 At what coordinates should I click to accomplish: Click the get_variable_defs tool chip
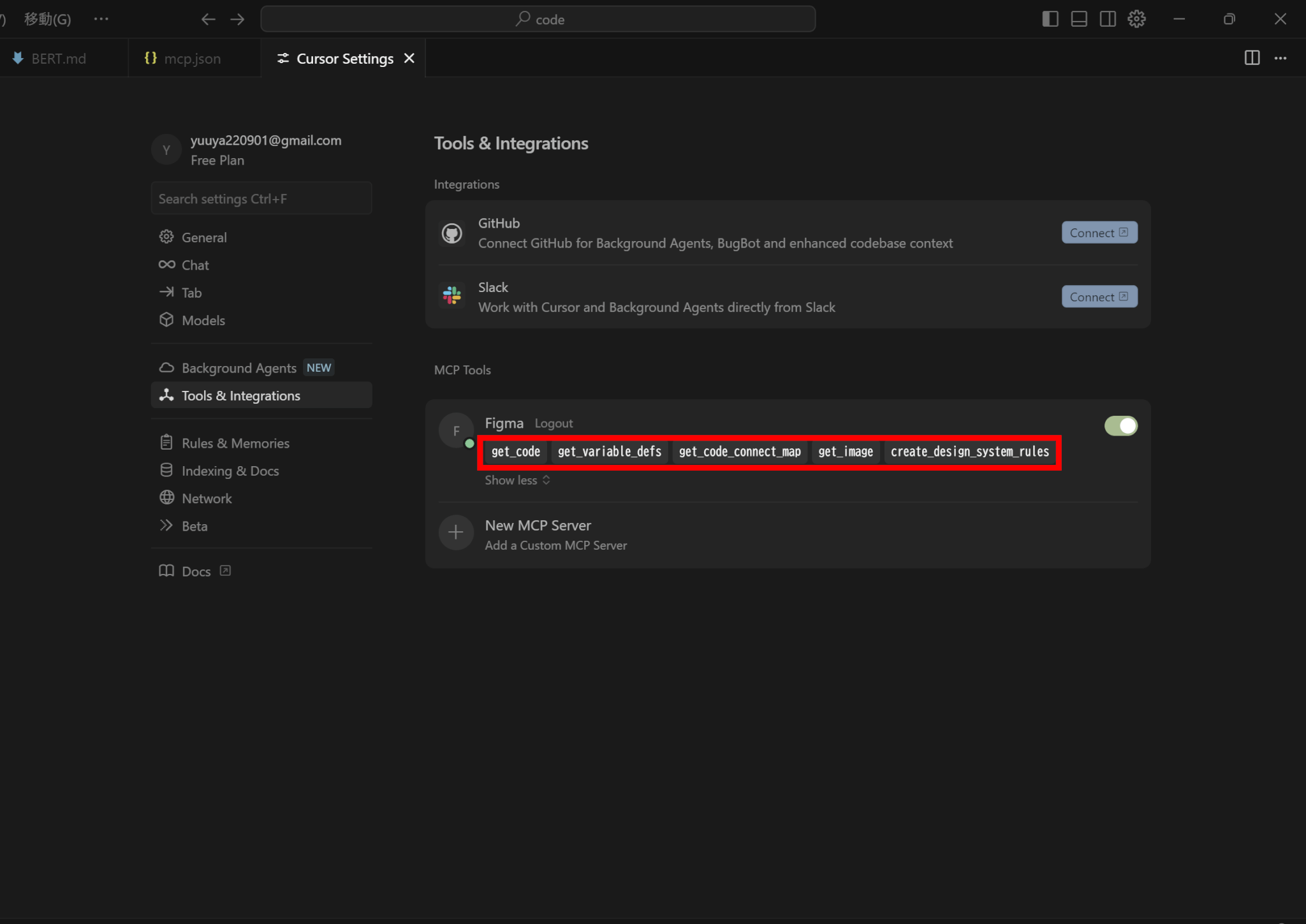pyautogui.click(x=609, y=451)
